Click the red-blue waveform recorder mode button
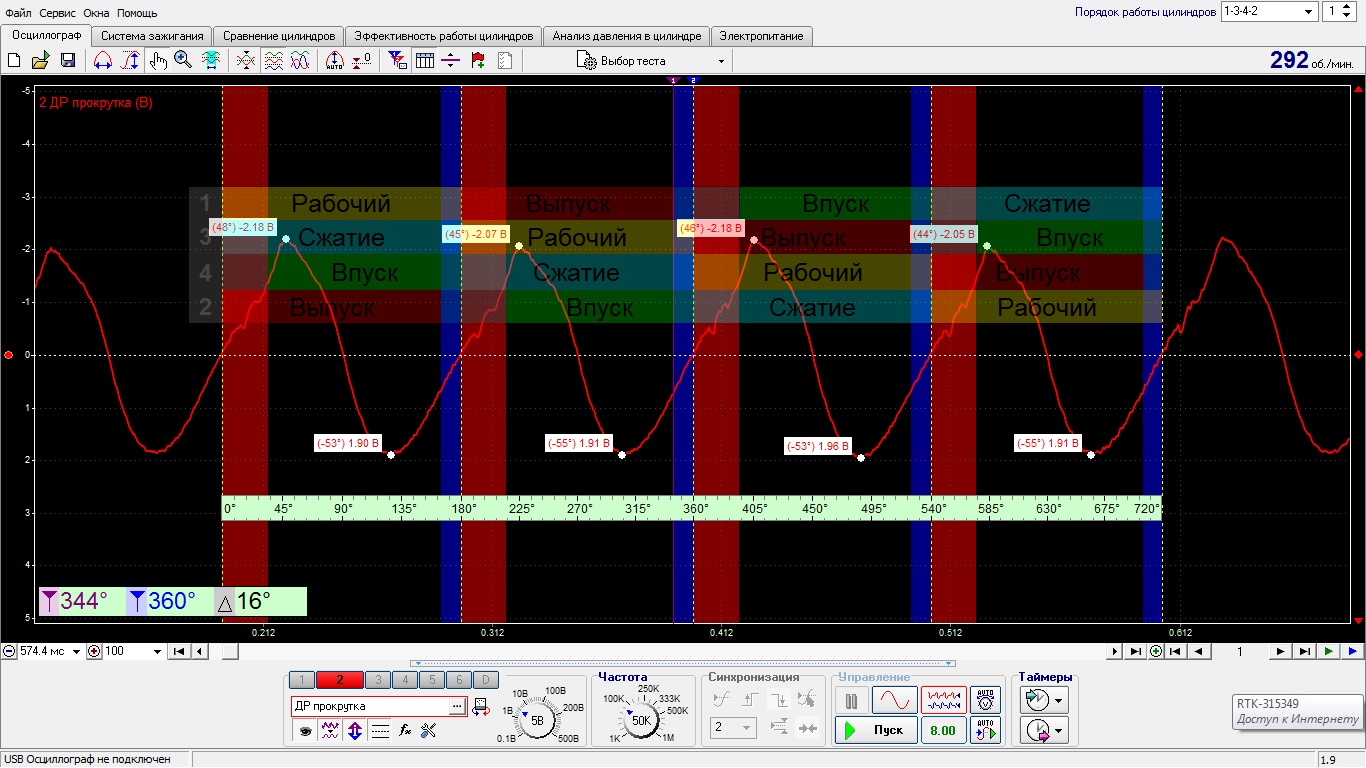1366x768 pixels. pyautogui.click(x=943, y=699)
